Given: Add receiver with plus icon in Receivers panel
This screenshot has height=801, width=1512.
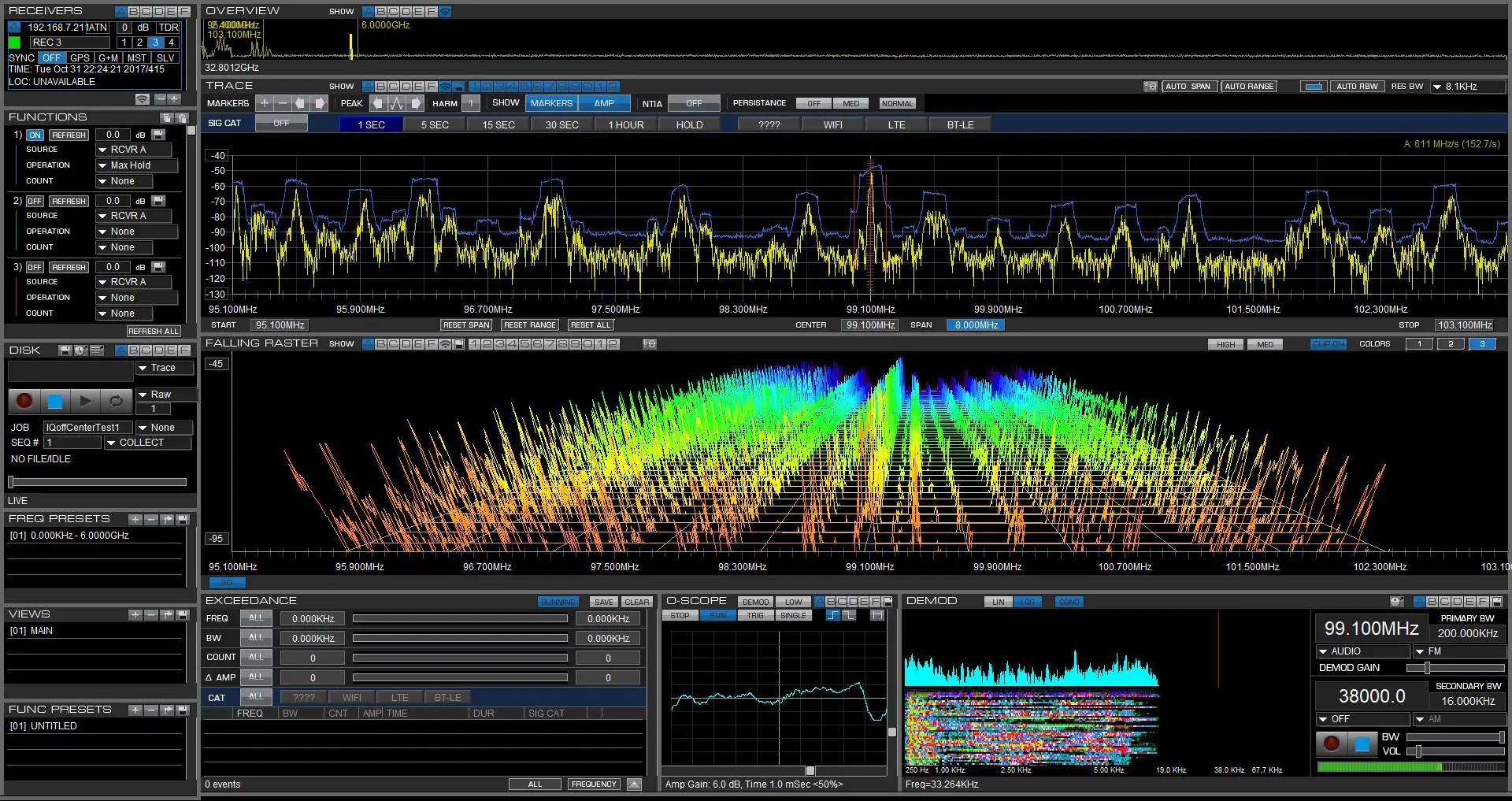Looking at the screenshot, I should click(174, 99).
